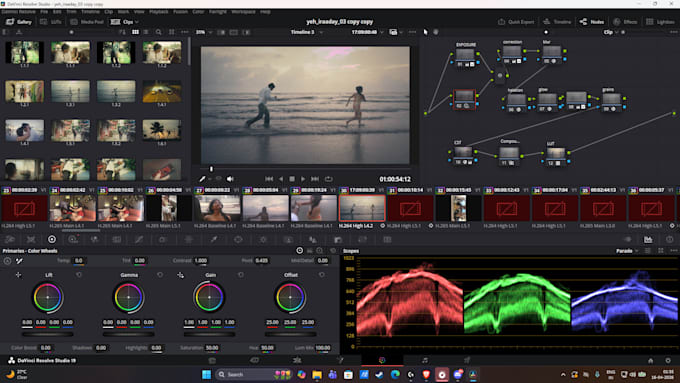The image size is (680, 383).
Task: Click the Saturation value field
Action: (x=212, y=348)
